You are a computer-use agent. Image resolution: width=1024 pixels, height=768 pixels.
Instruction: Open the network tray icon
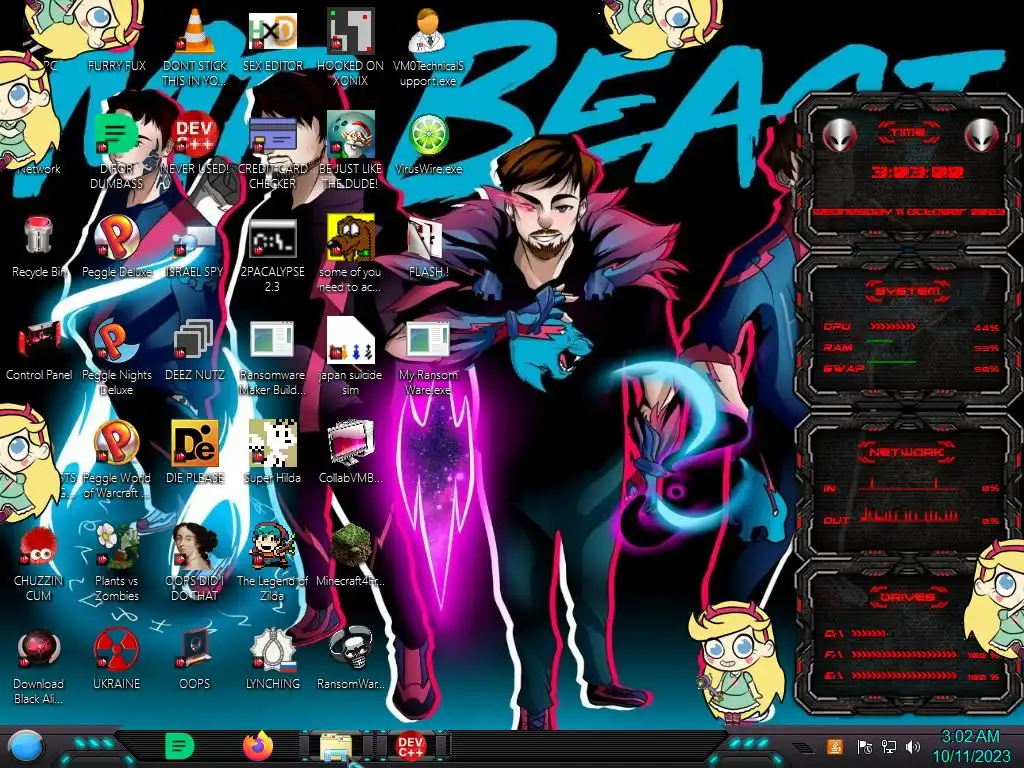(x=888, y=746)
